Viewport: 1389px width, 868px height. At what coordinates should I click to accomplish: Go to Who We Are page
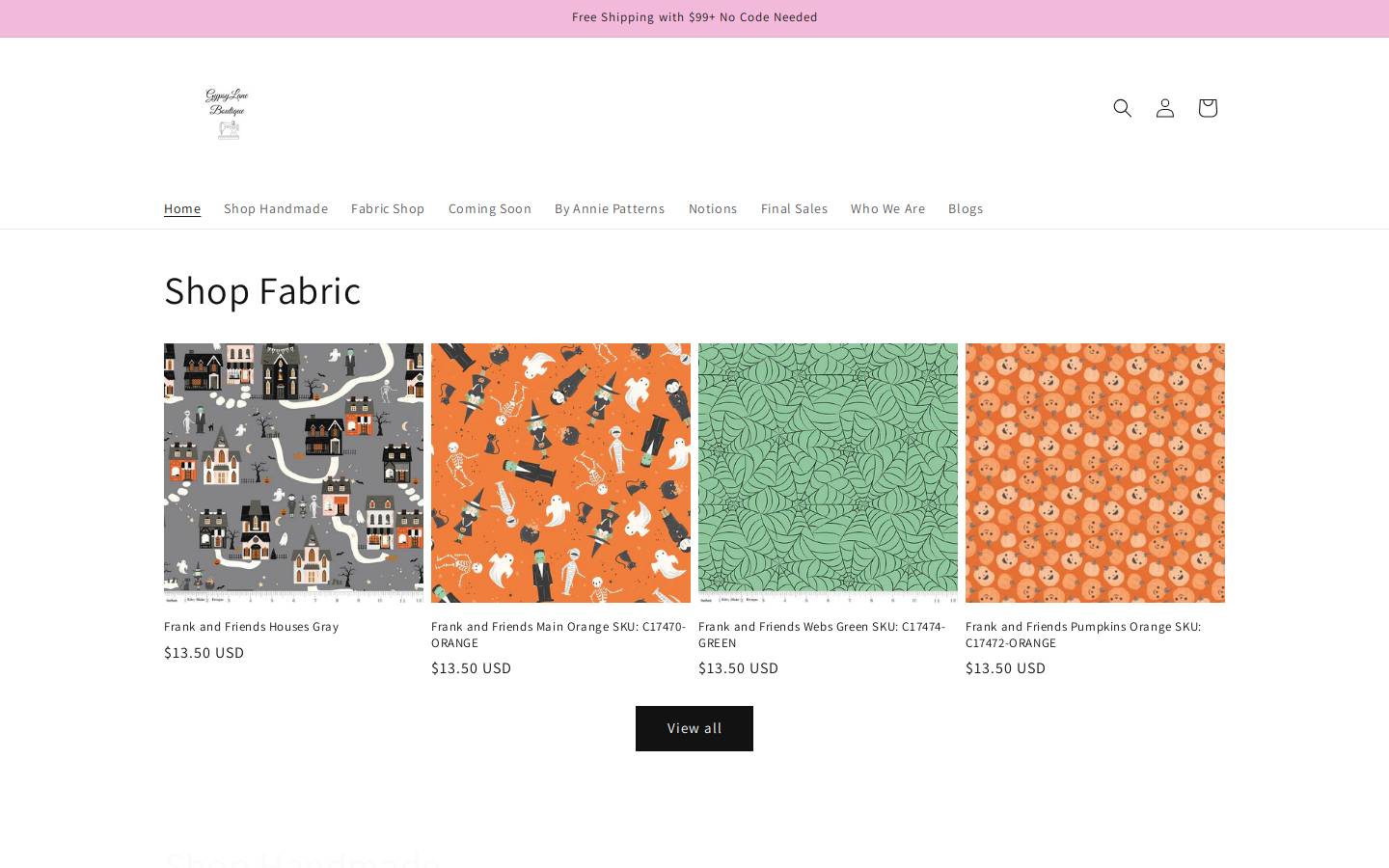coord(887,208)
